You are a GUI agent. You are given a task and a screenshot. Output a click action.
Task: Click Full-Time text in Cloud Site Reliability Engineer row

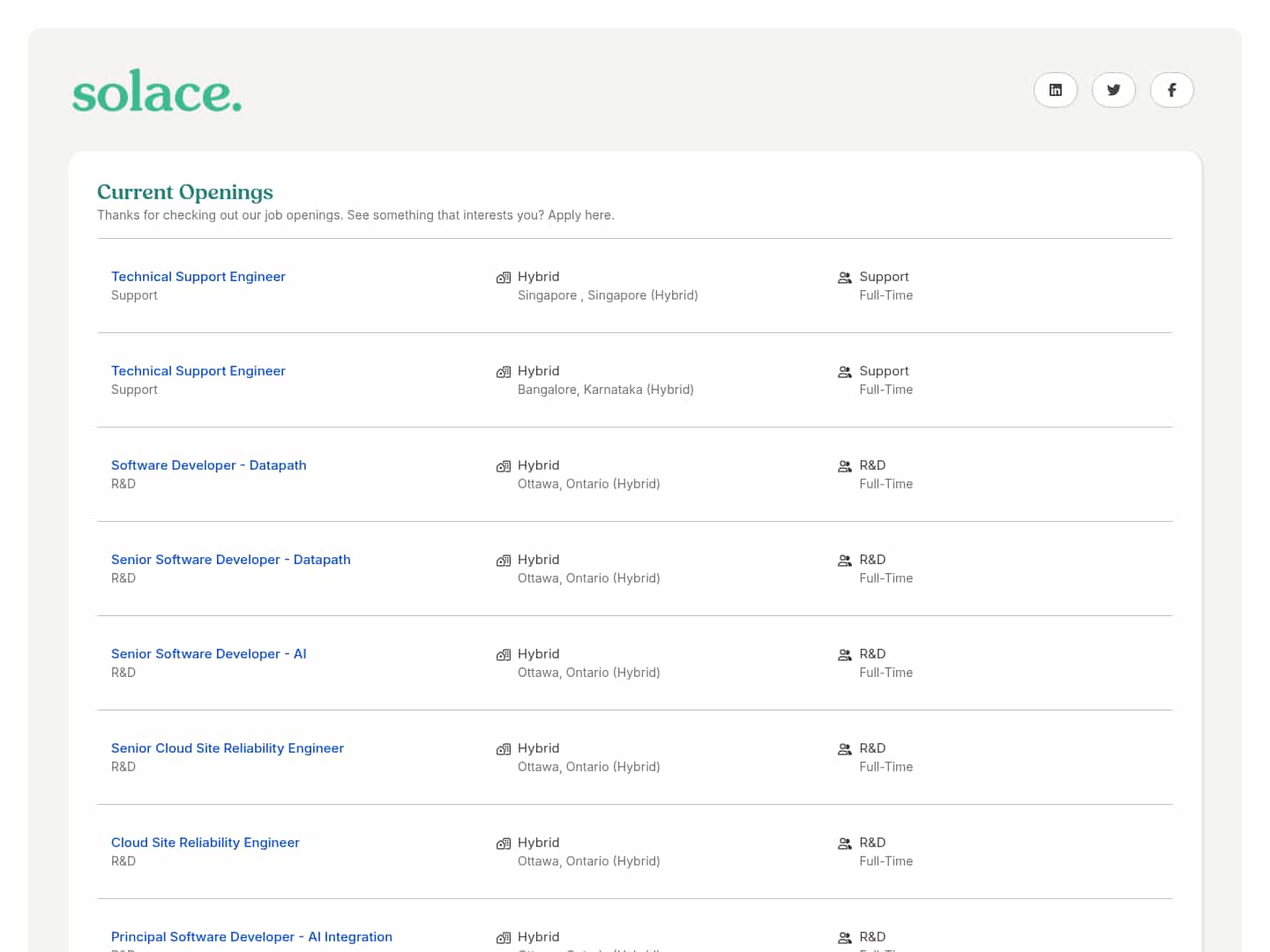pyautogui.click(x=886, y=861)
